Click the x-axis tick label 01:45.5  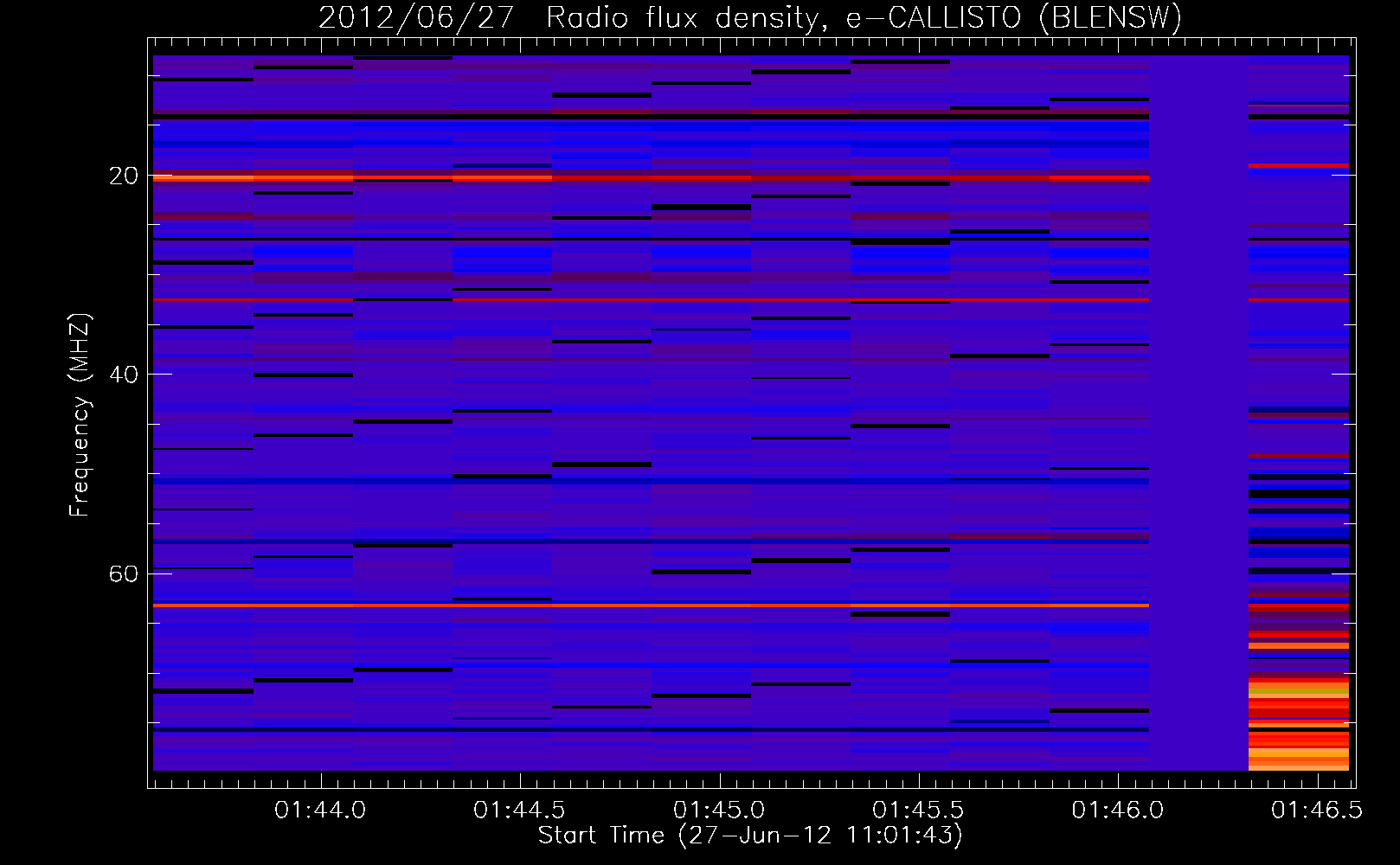point(918,811)
